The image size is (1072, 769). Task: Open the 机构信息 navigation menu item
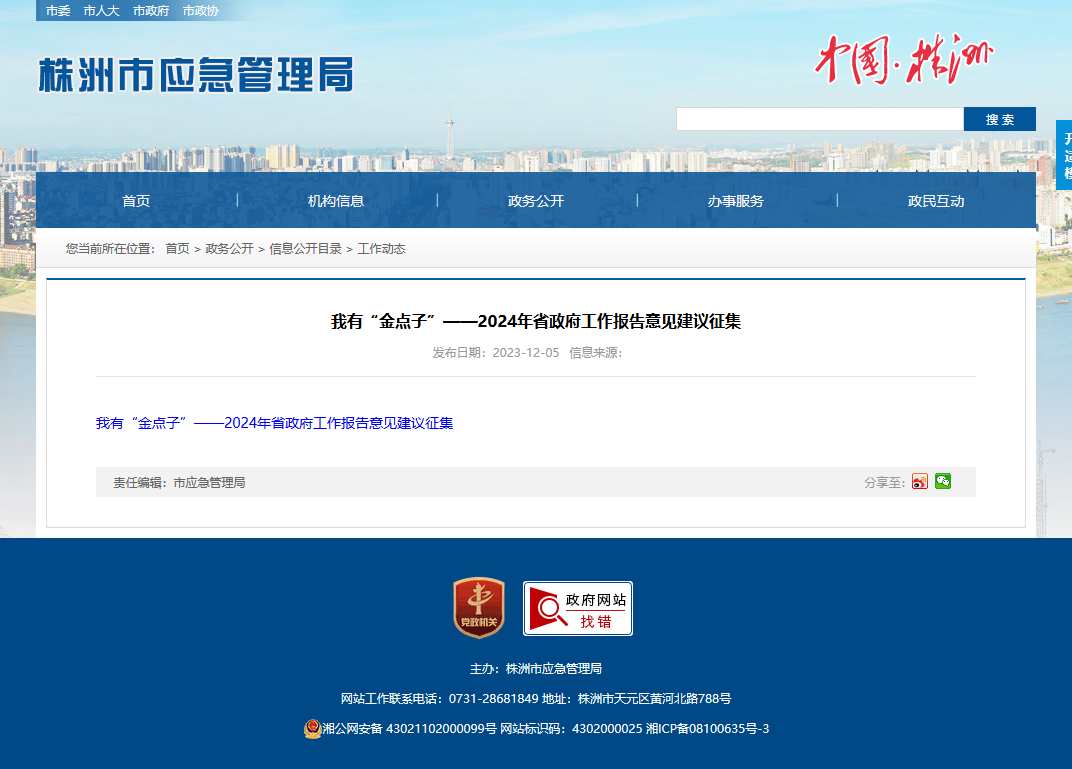point(336,201)
